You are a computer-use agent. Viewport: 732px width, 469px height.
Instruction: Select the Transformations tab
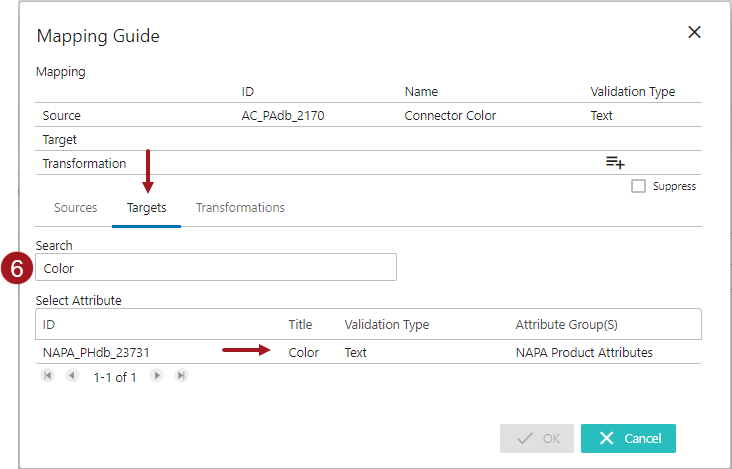(240, 208)
